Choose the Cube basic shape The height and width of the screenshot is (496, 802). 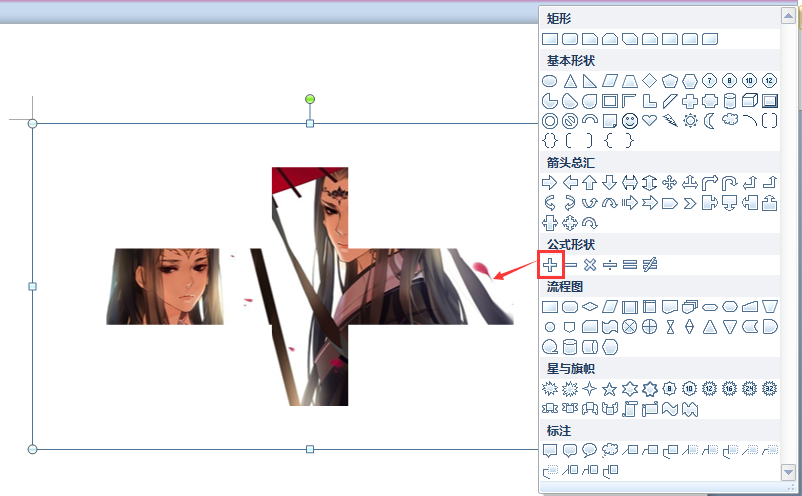click(x=749, y=101)
